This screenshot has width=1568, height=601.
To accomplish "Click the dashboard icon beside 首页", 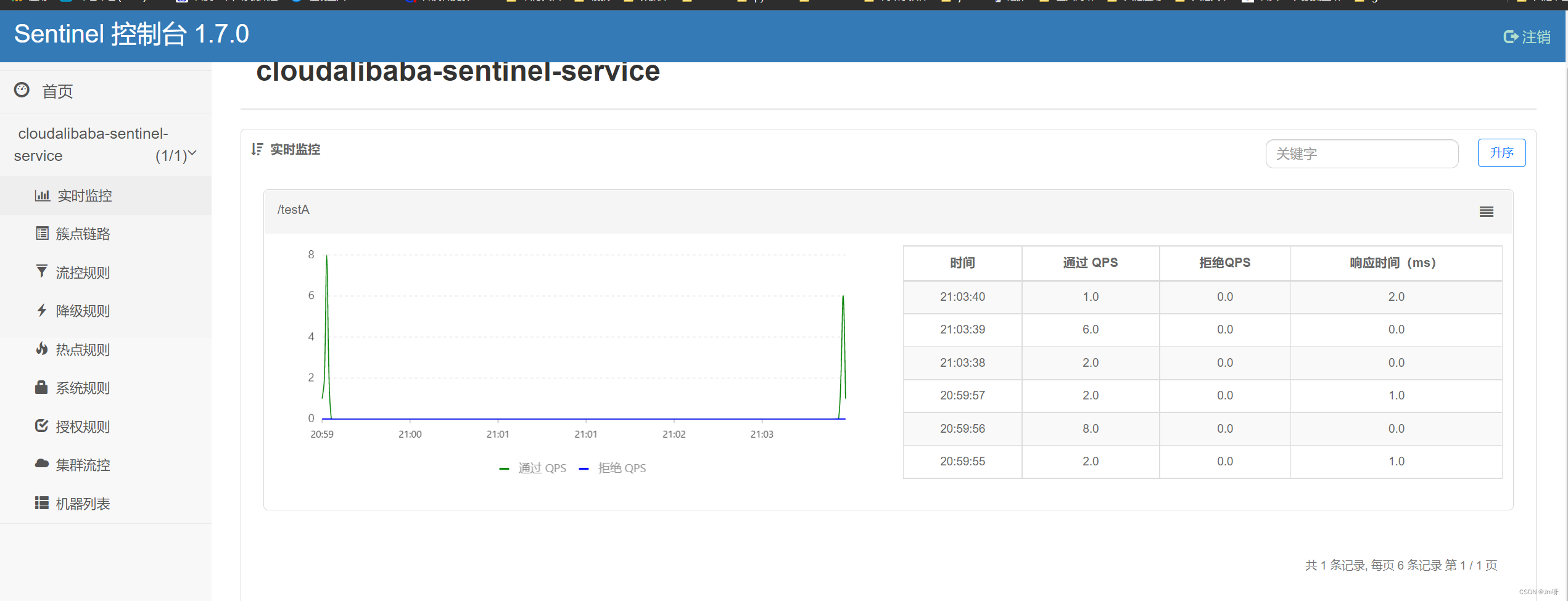I will [22, 90].
